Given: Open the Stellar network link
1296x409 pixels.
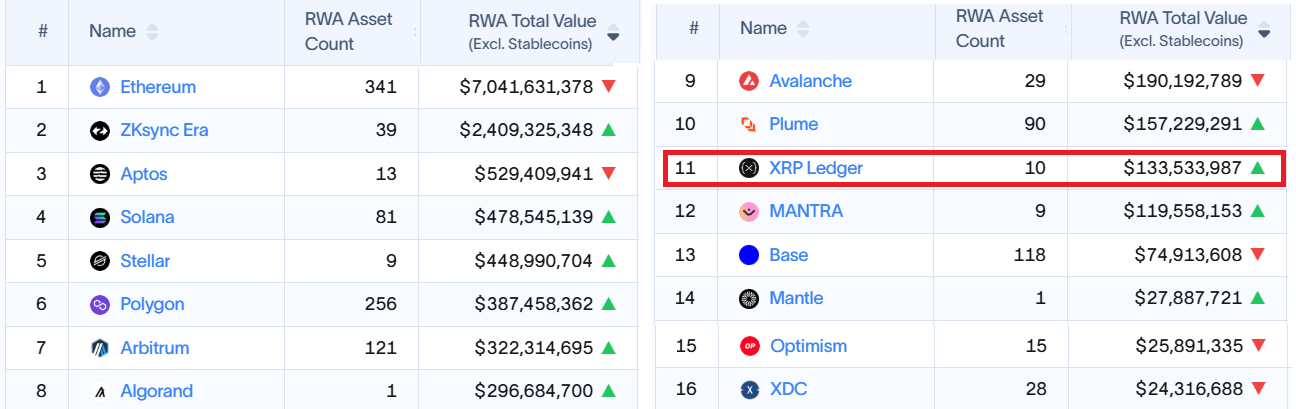Looking at the screenshot, I should click(x=145, y=261).
